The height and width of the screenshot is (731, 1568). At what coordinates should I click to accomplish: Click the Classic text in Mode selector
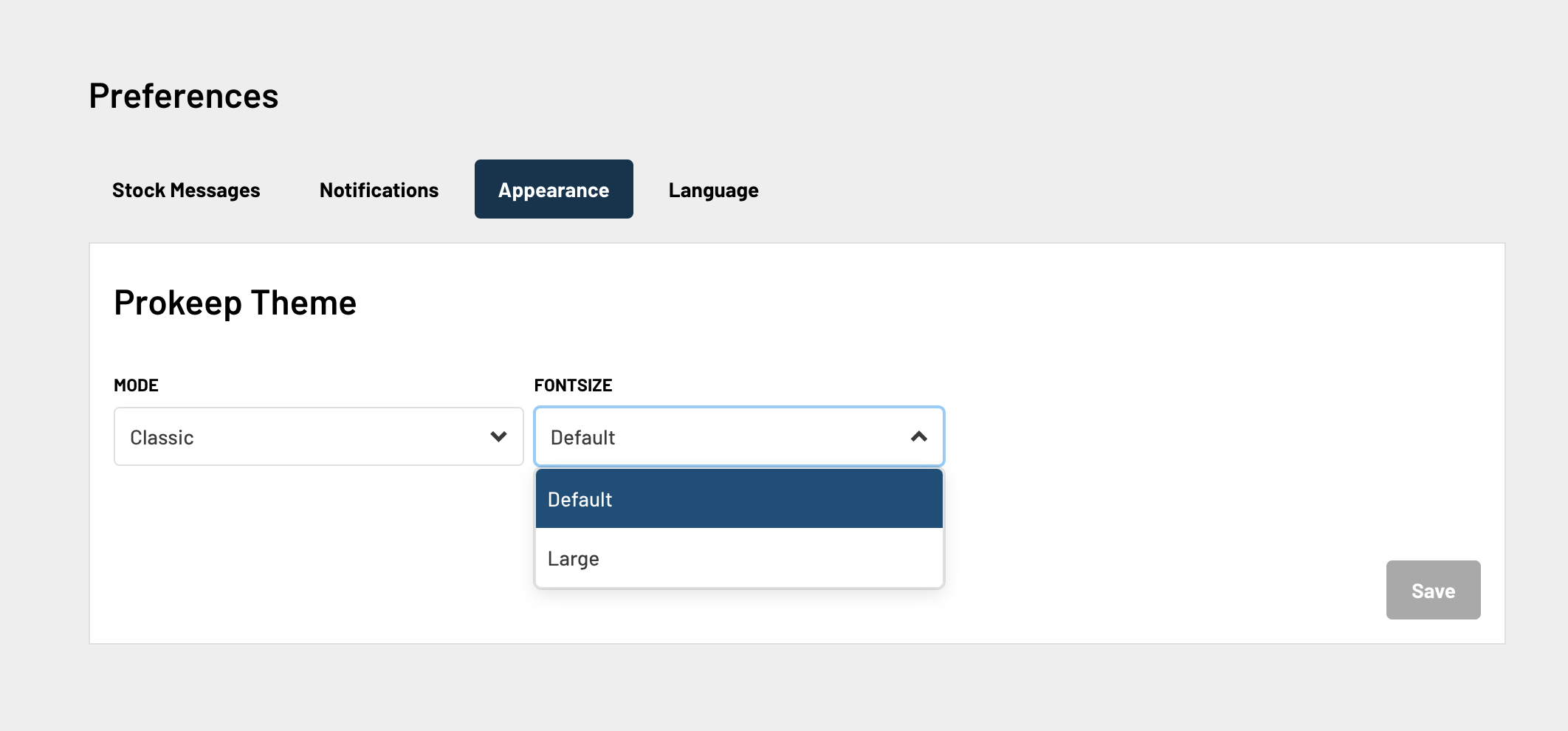tap(162, 438)
